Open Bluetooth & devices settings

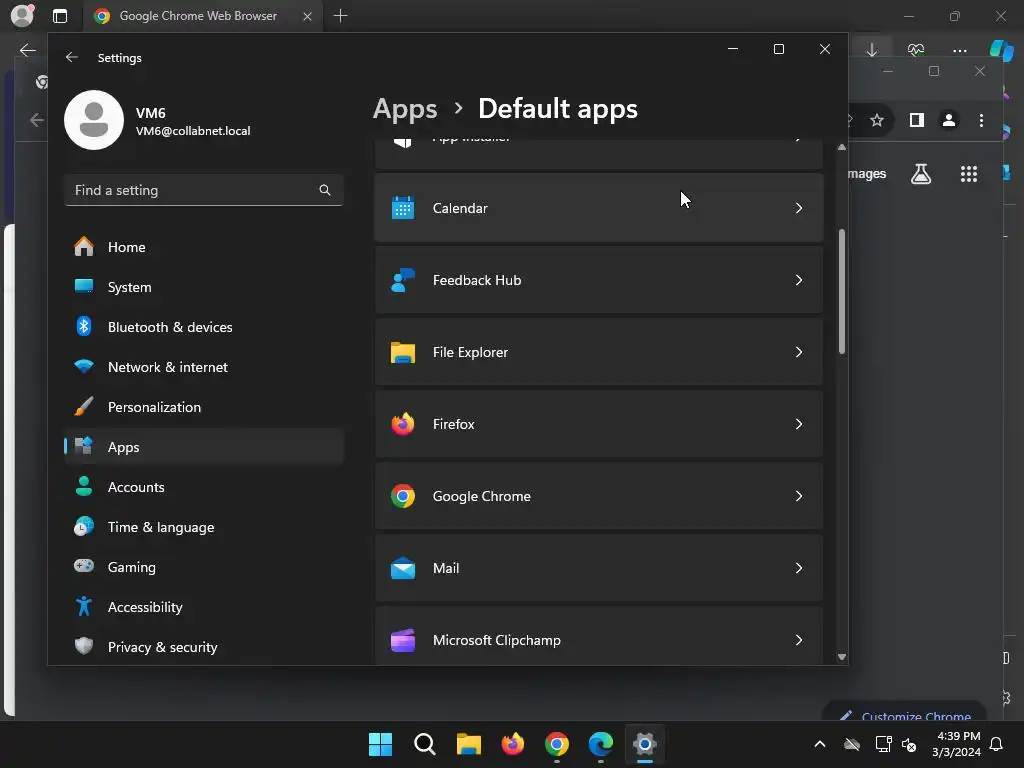[204, 327]
